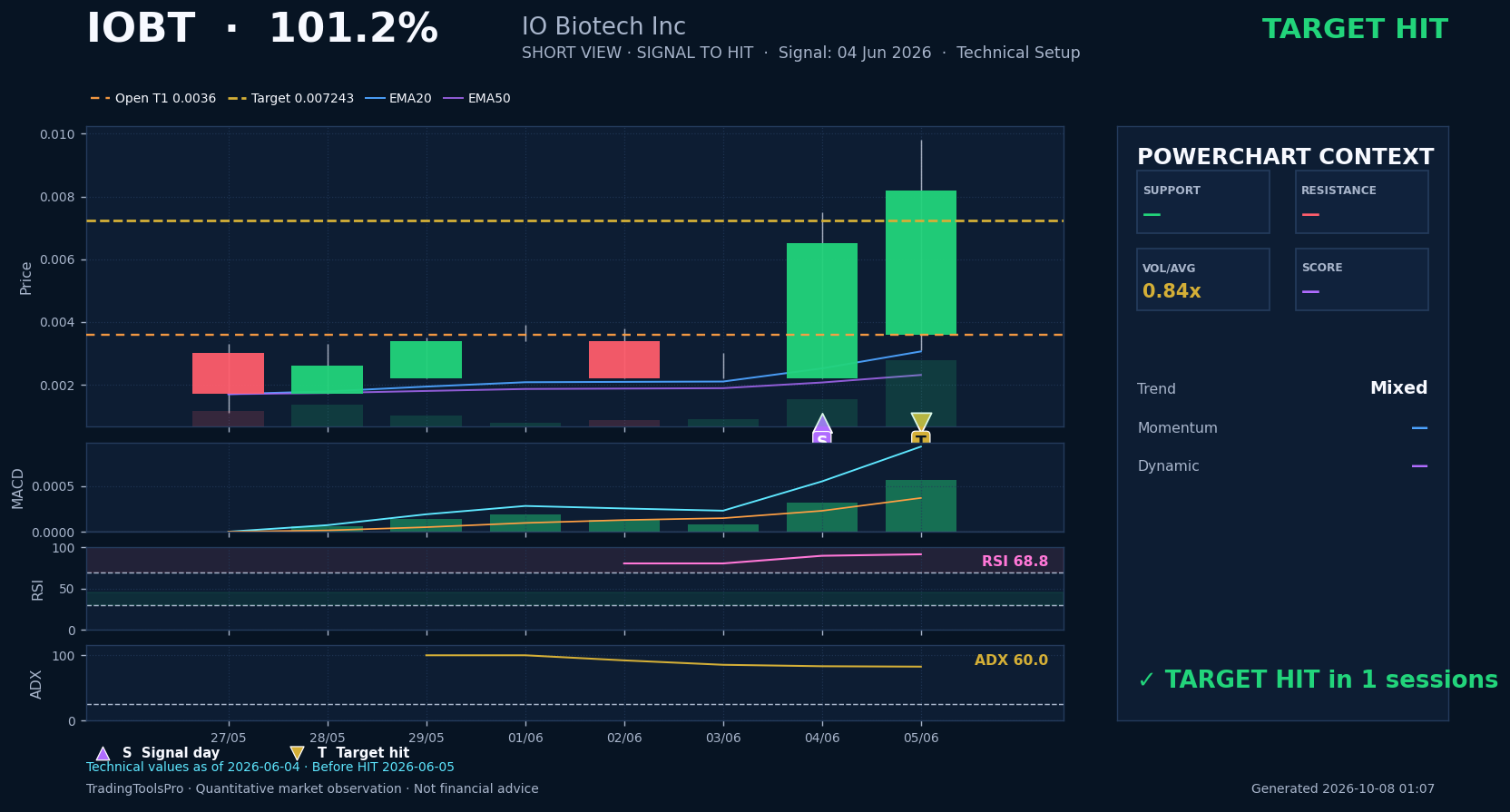Click the IOBT ticker title
1510x812 pixels.
point(141,29)
